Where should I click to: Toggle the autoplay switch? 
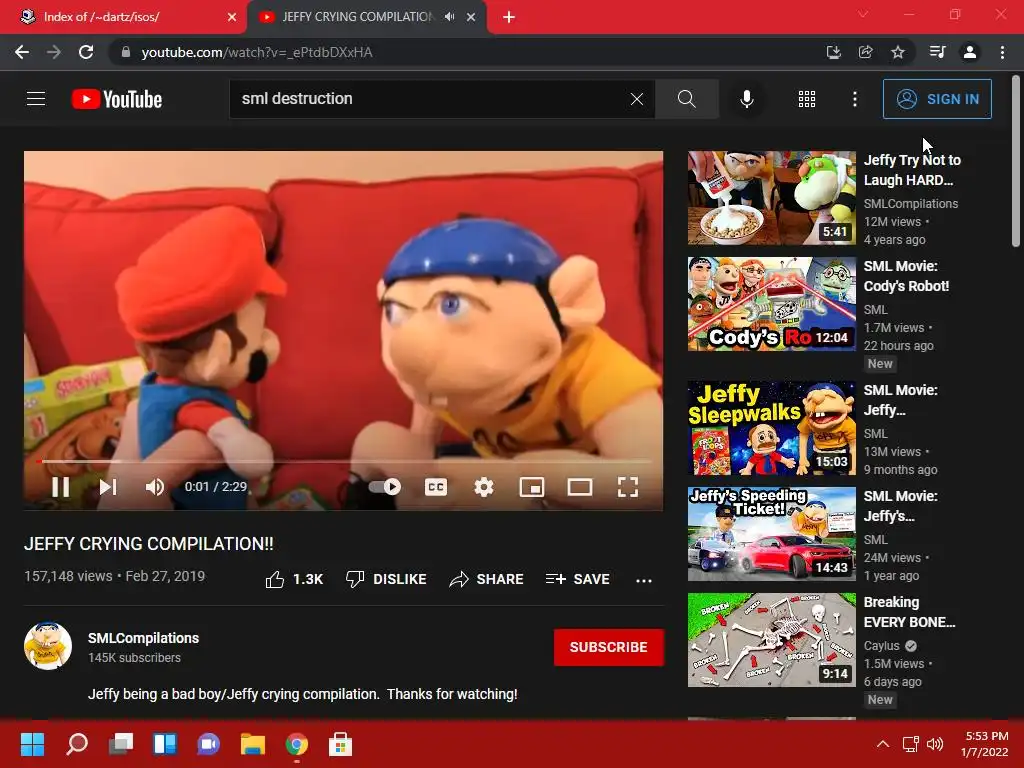click(x=385, y=487)
